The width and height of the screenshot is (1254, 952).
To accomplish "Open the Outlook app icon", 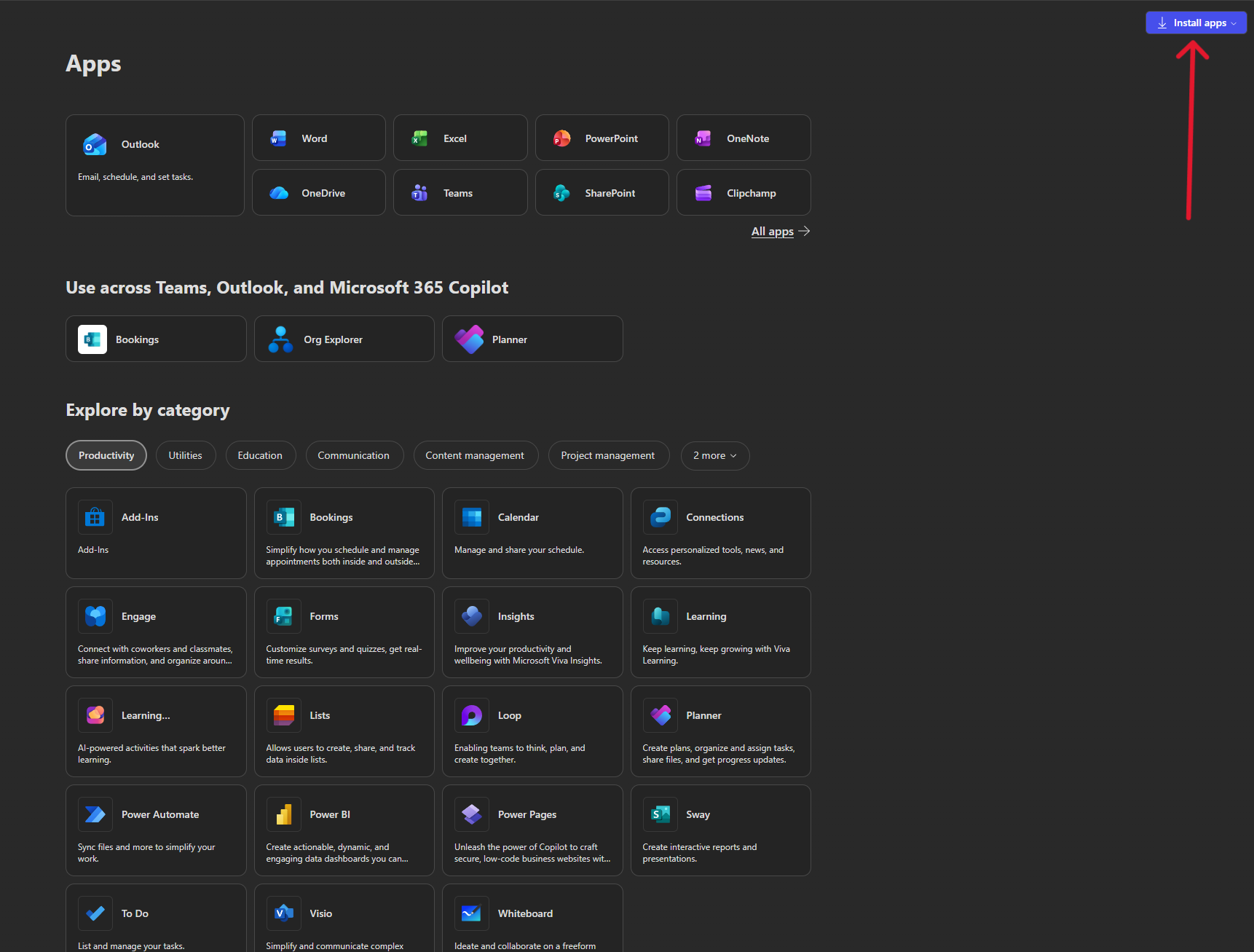I will click(x=95, y=144).
